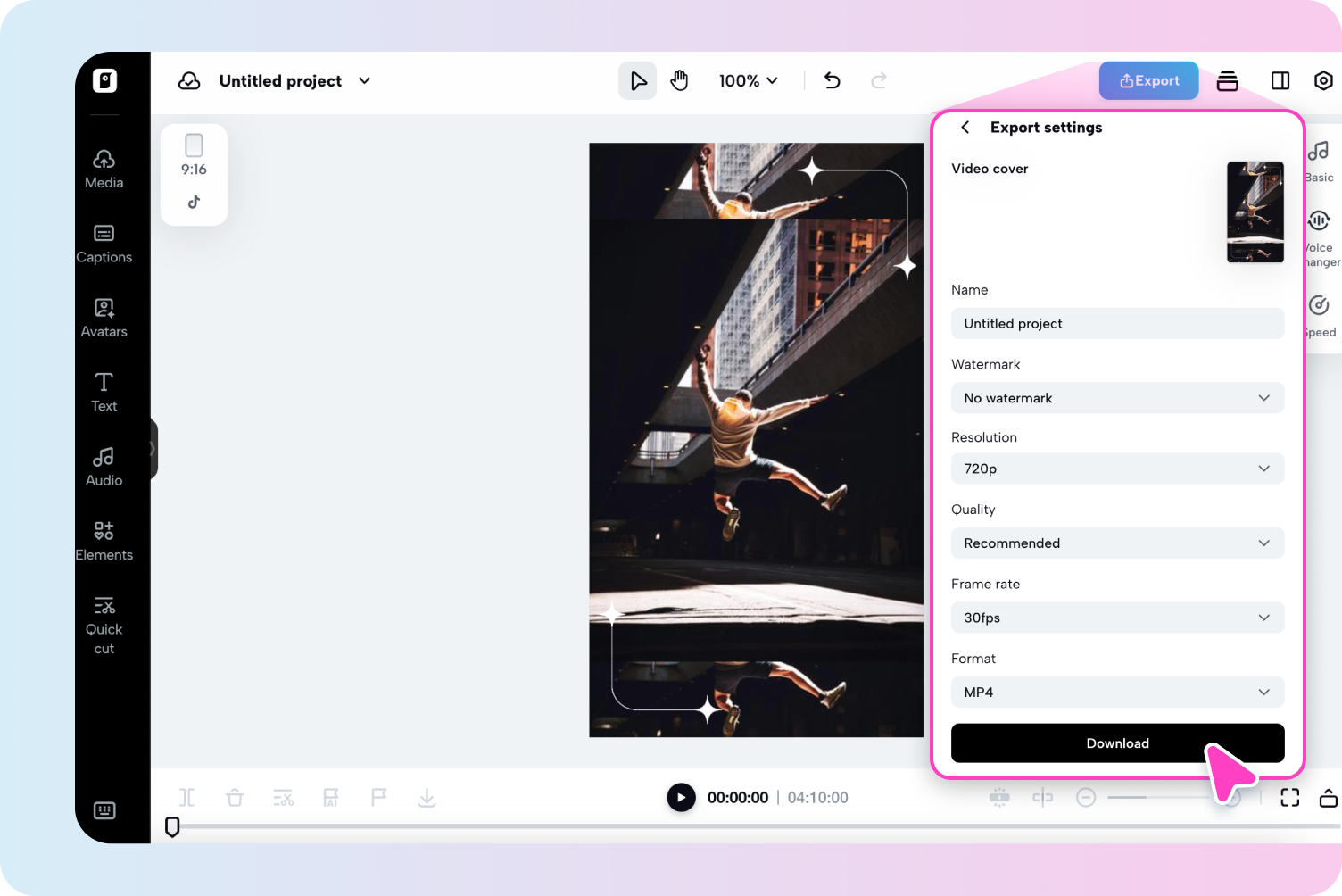Click the Download button

pyautogui.click(x=1117, y=743)
